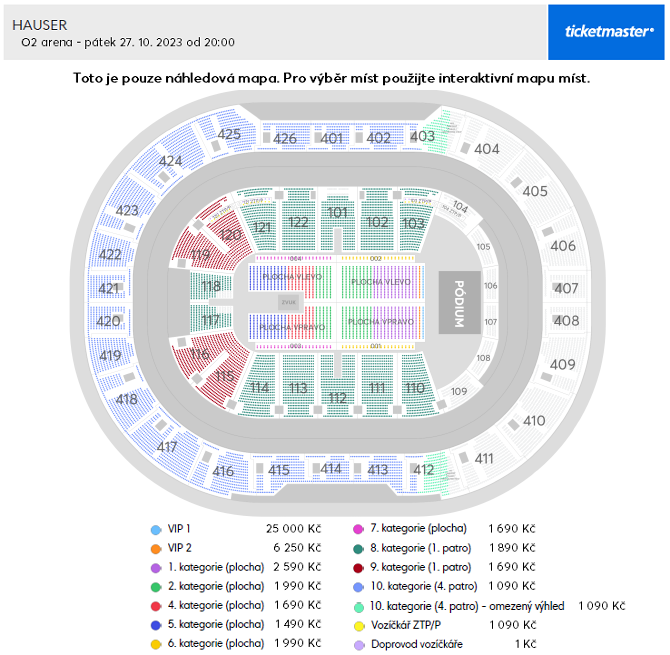Click the HAUSER event title
The width and height of the screenshot is (670, 655).
point(40,25)
